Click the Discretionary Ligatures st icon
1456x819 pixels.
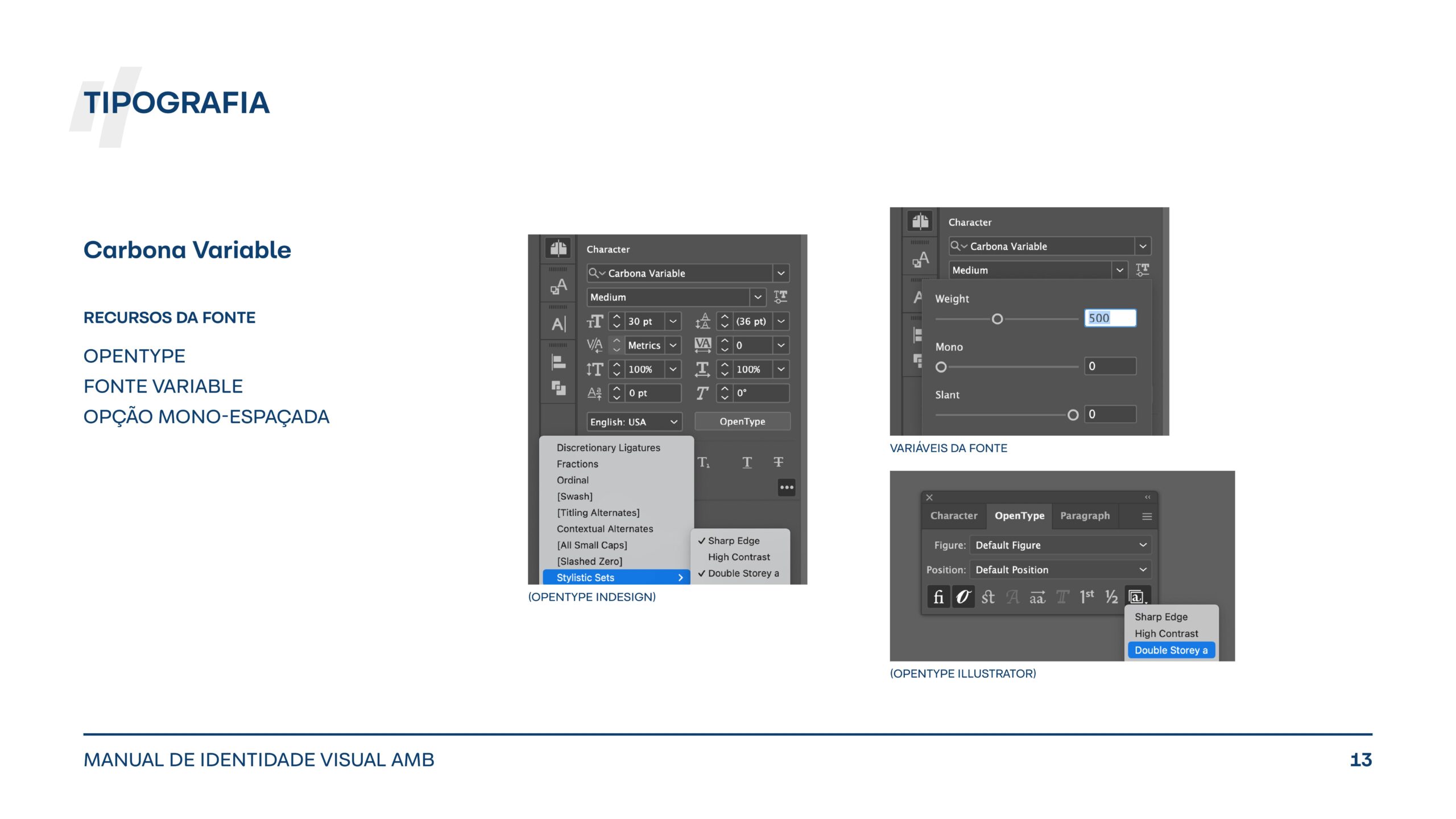(988, 597)
